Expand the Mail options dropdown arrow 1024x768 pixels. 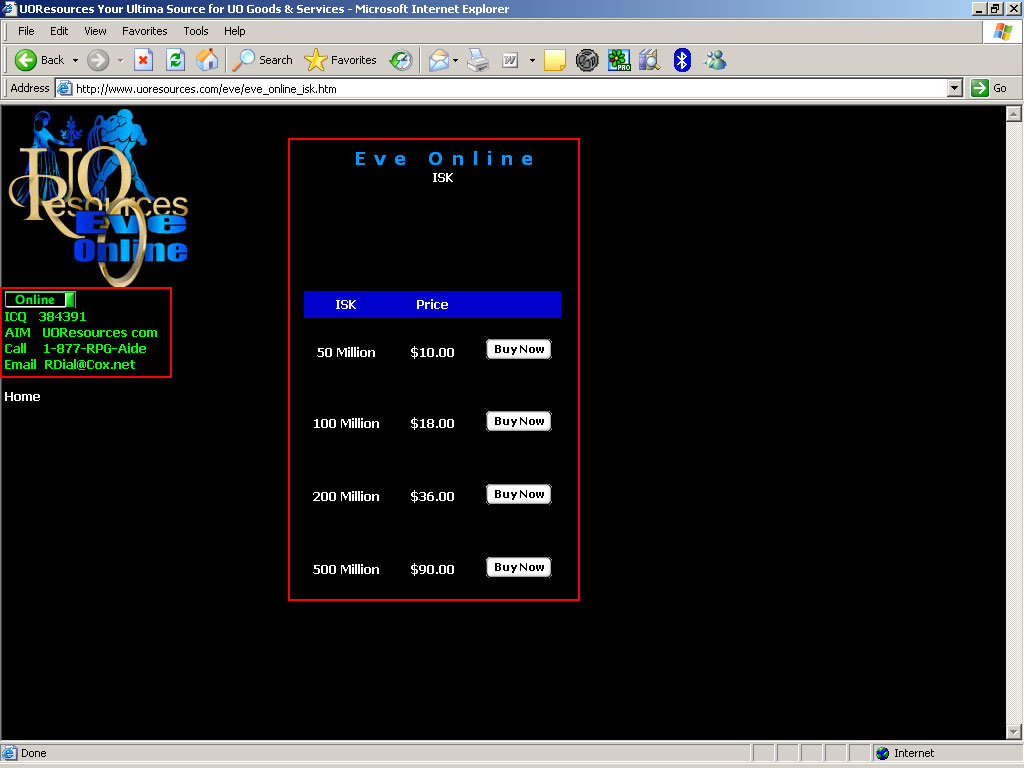(x=455, y=60)
